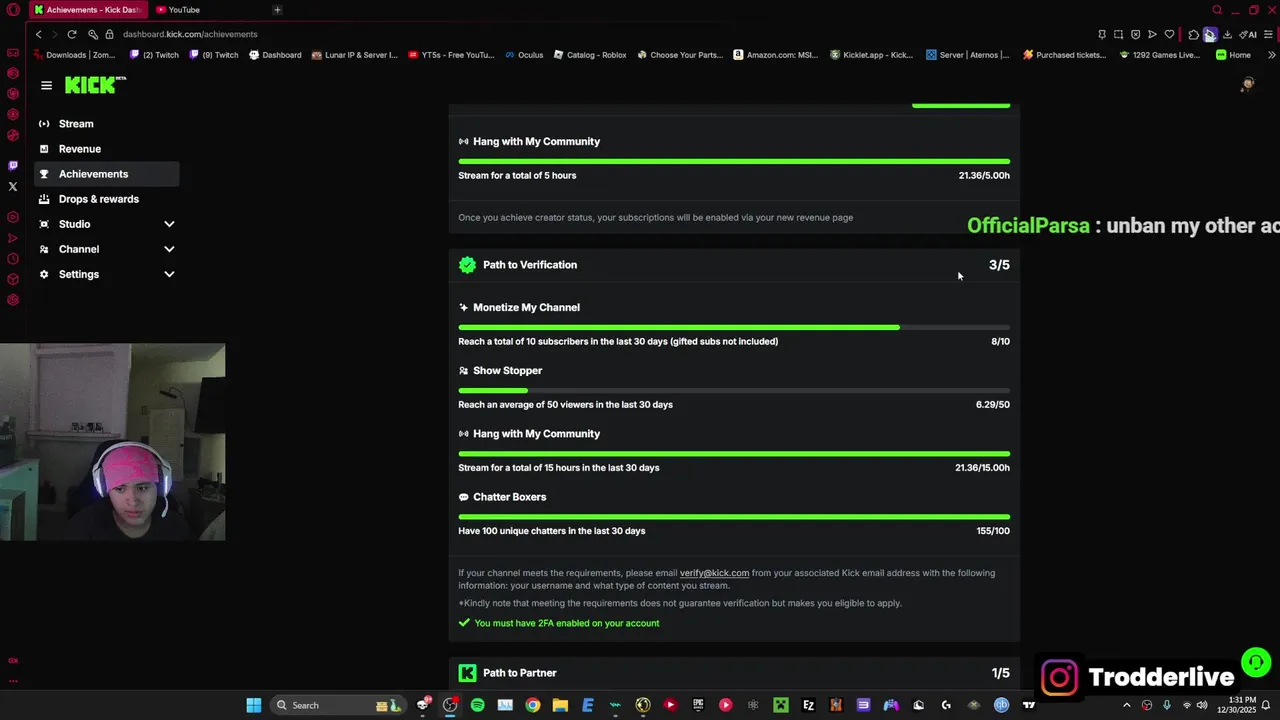Viewport: 1280px width, 720px height.
Task: Click the Opera logo menu button
Action: point(13,10)
